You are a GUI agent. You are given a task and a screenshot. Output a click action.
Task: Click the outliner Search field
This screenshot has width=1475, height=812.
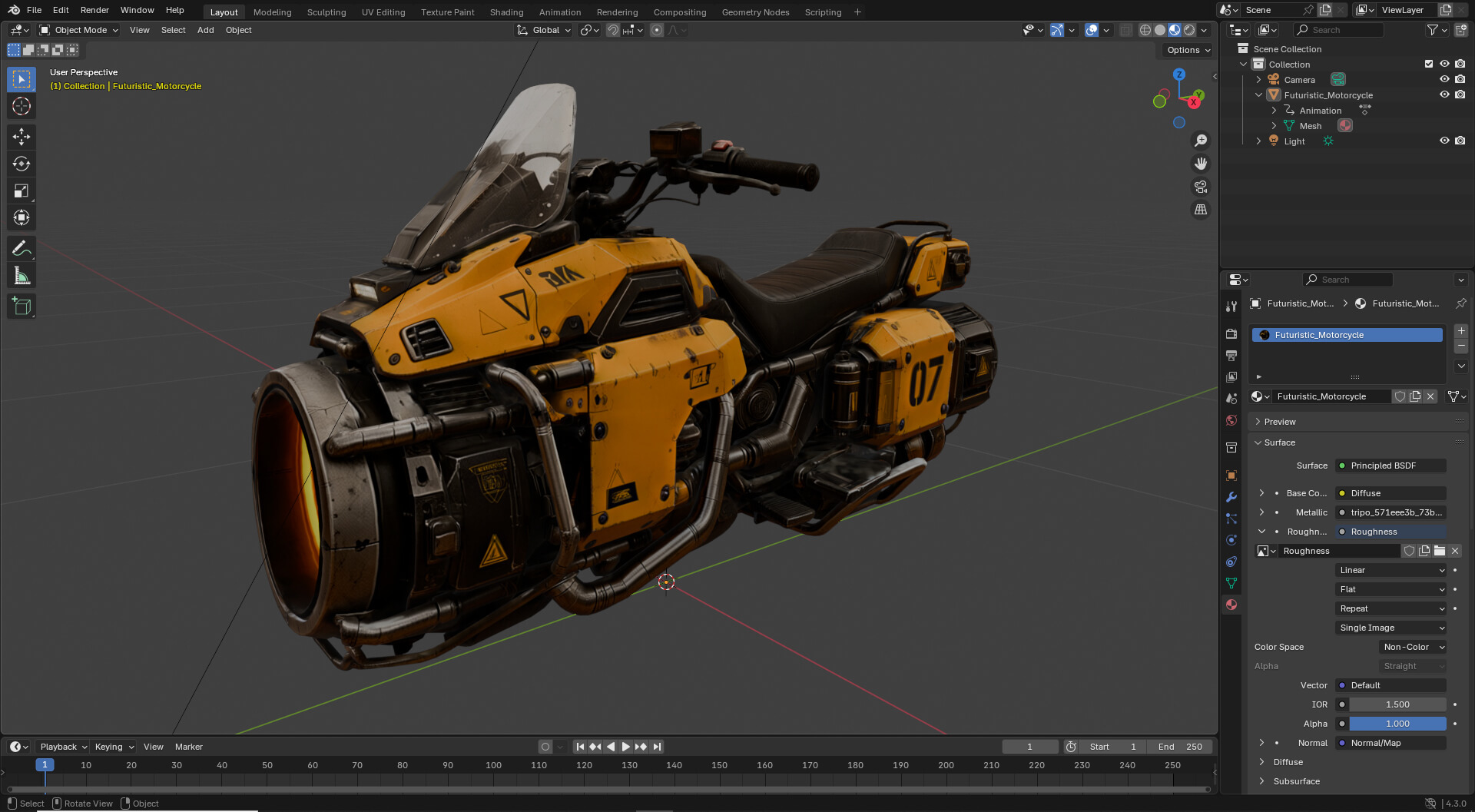(1338, 30)
